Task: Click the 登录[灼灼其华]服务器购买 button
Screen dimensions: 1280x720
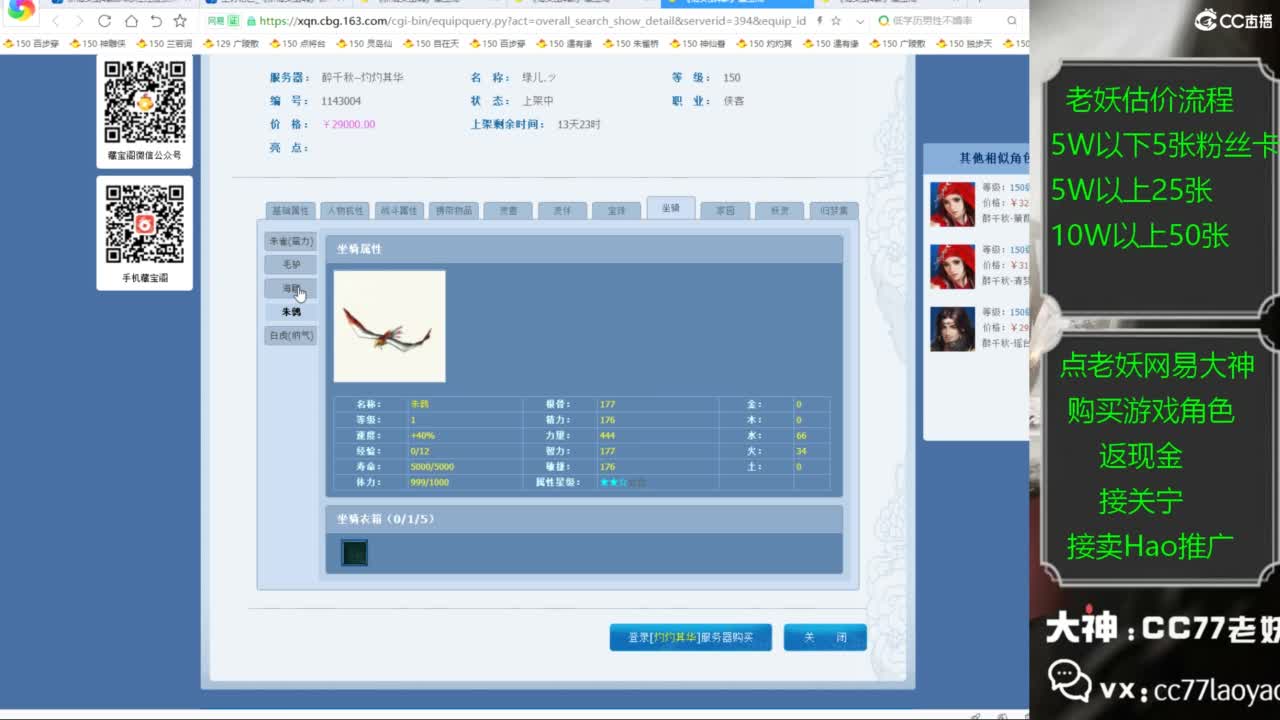Action: click(x=689, y=637)
